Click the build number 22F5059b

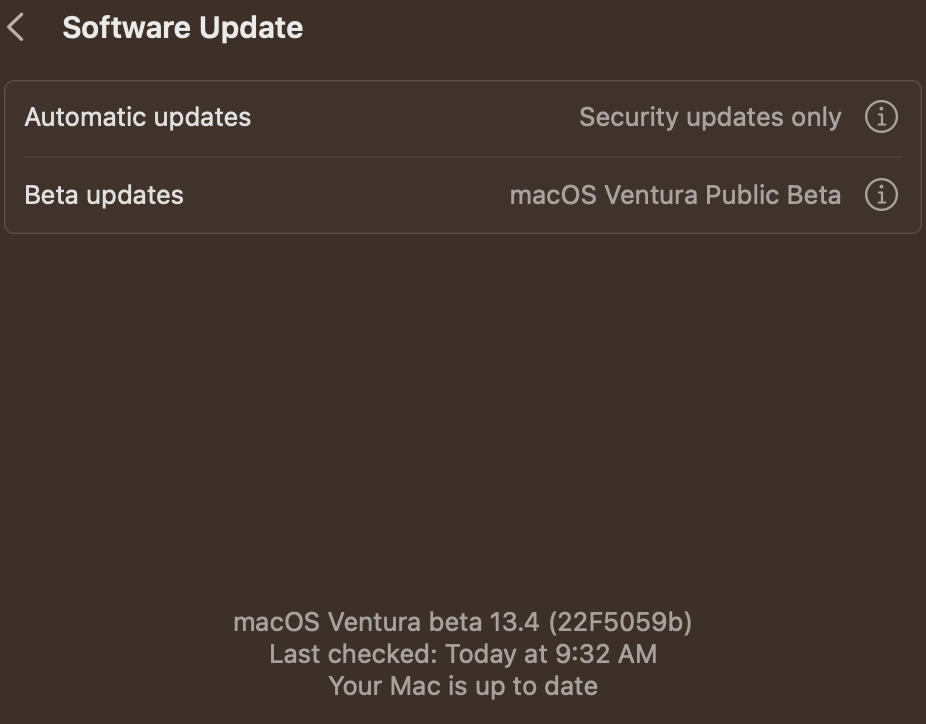620,622
